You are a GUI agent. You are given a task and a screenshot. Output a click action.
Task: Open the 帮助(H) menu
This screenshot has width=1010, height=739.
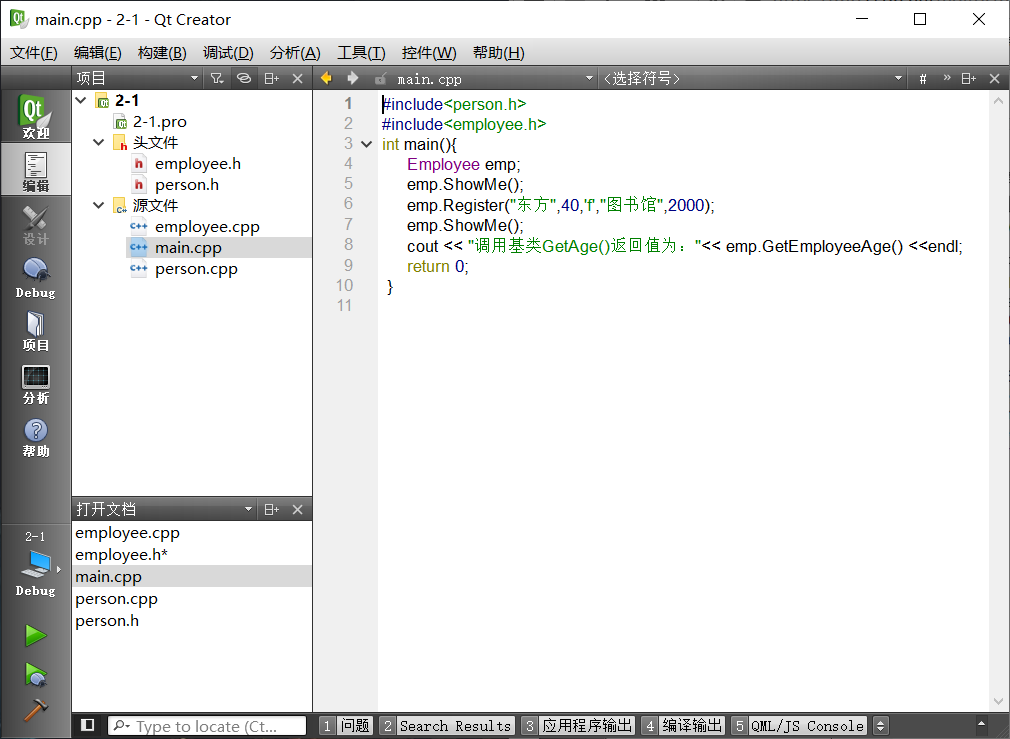pyautogui.click(x=499, y=53)
